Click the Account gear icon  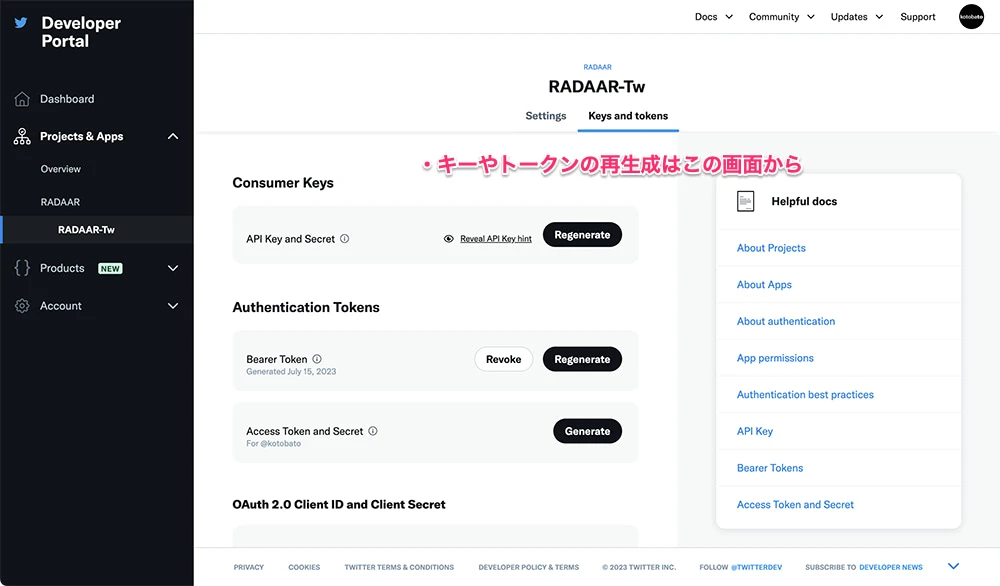pos(22,306)
